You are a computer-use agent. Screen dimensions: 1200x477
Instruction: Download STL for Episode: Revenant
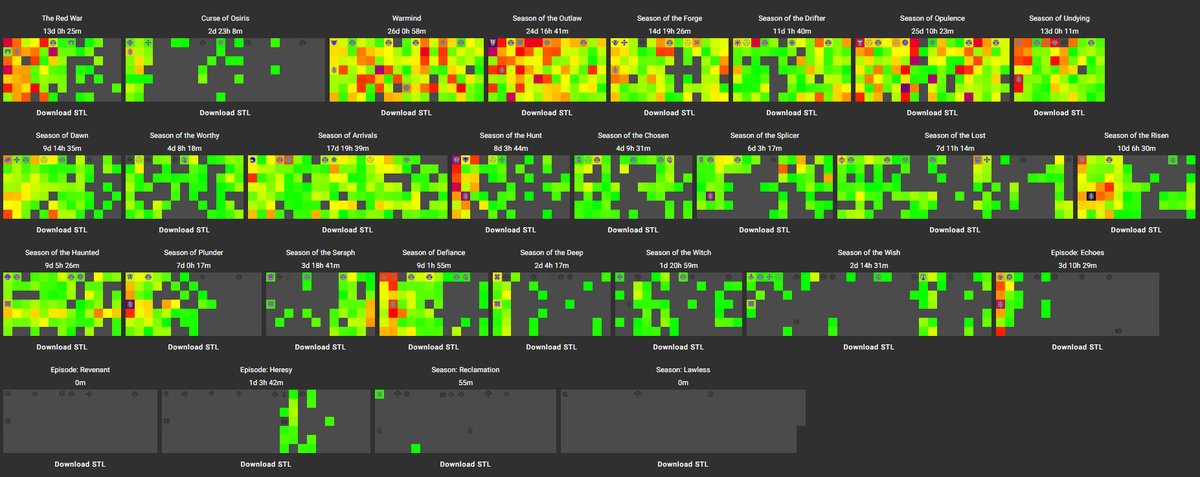(80, 464)
